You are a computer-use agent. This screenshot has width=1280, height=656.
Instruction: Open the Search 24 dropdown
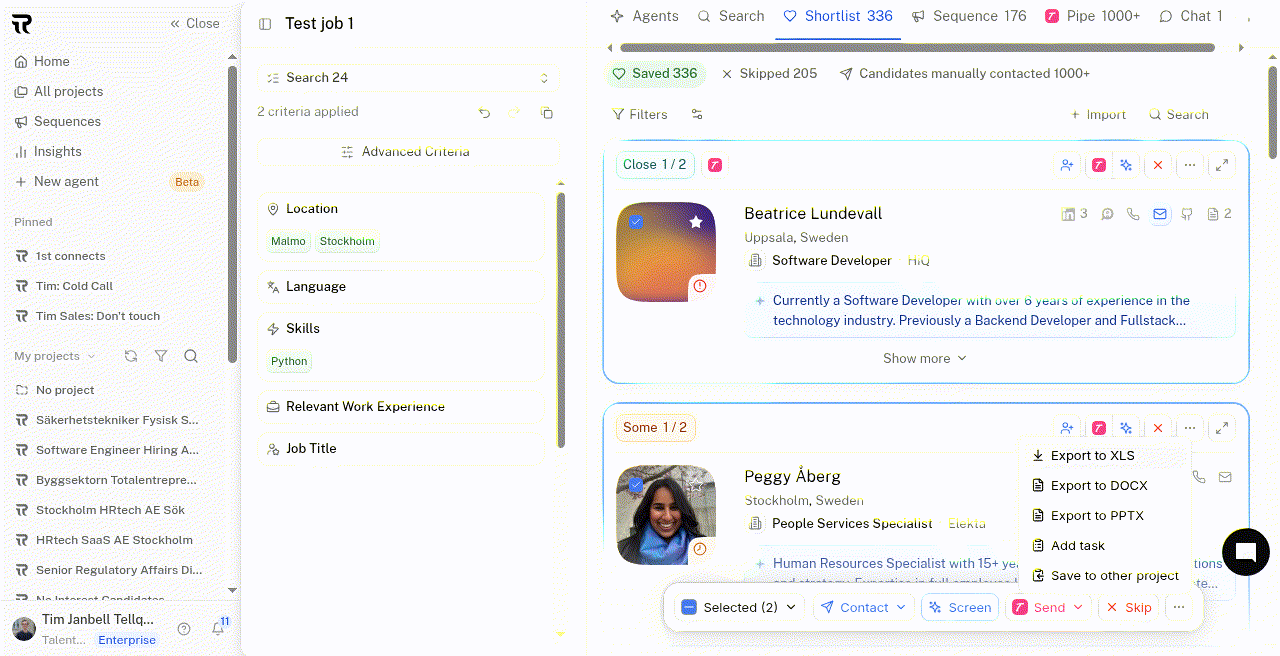click(408, 78)
